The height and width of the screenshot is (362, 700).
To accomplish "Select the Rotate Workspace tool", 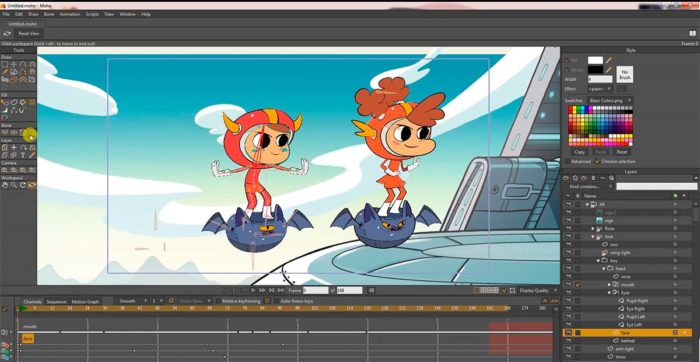I will point(23,185).
